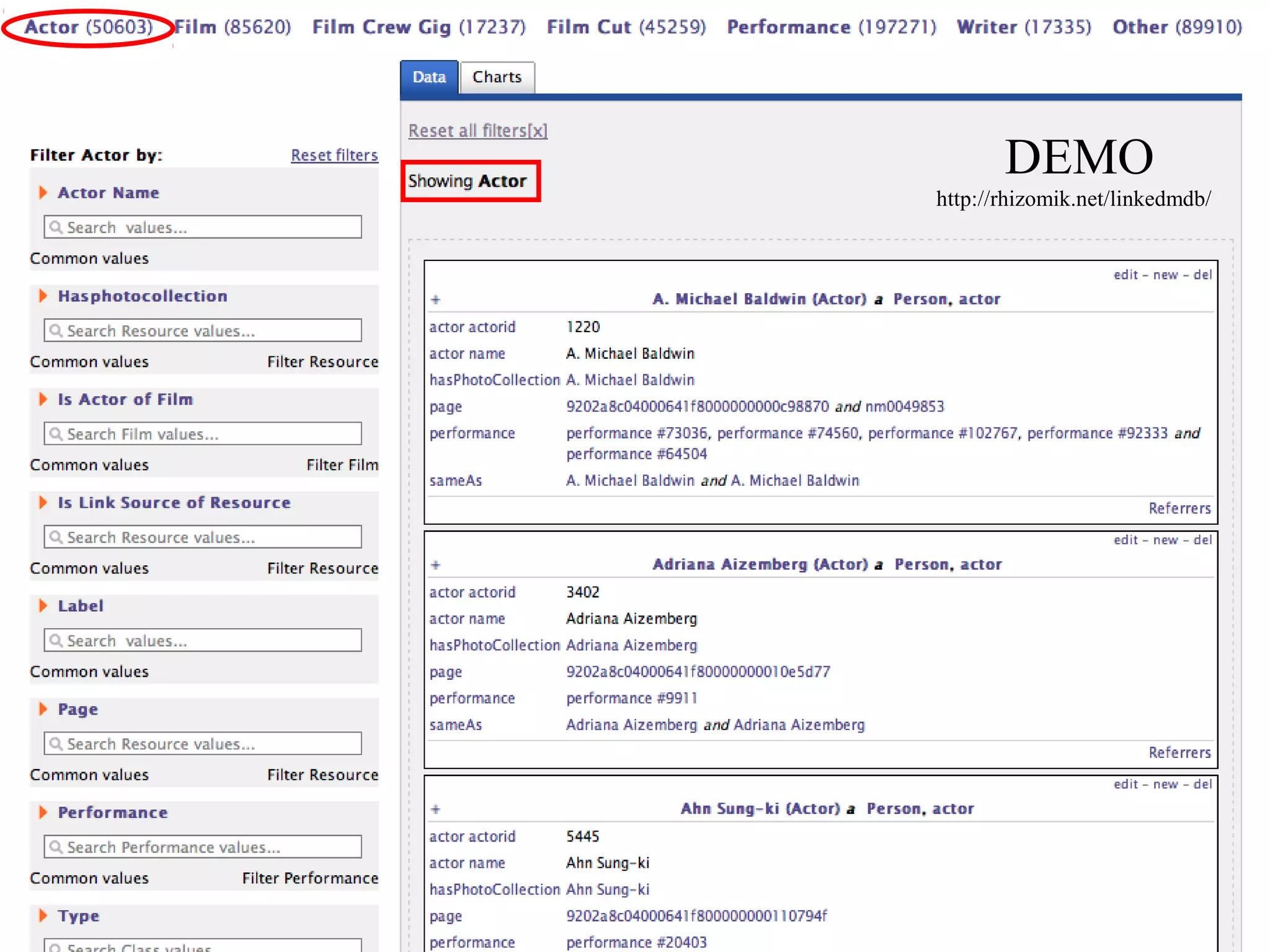Open performance #9911 link
1270x952 pixels.
point(632,699)
